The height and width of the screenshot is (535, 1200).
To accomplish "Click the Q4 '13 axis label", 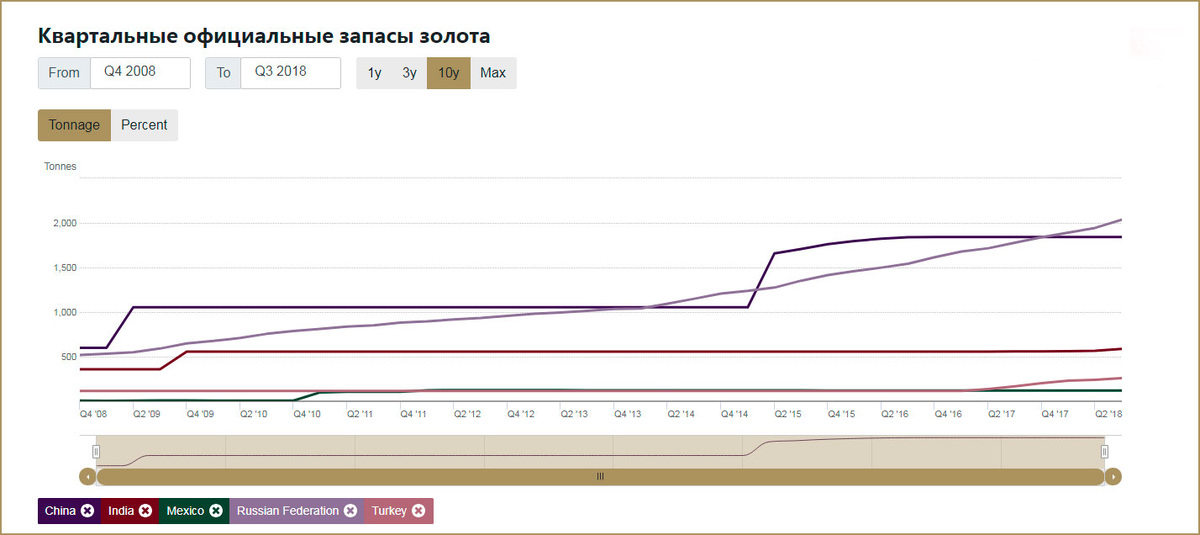I will tap(627, 412).
